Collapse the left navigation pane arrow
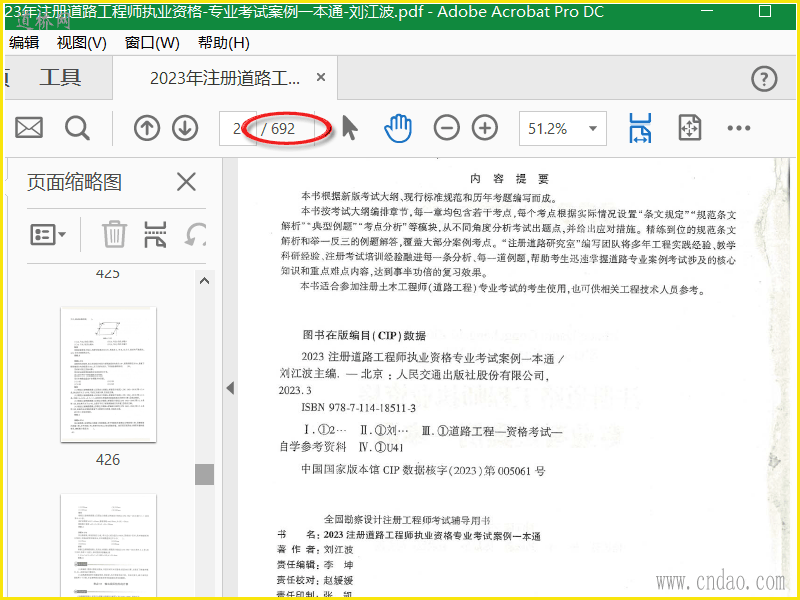The width and height of the screenshot is (800, 600). (230, 388)
